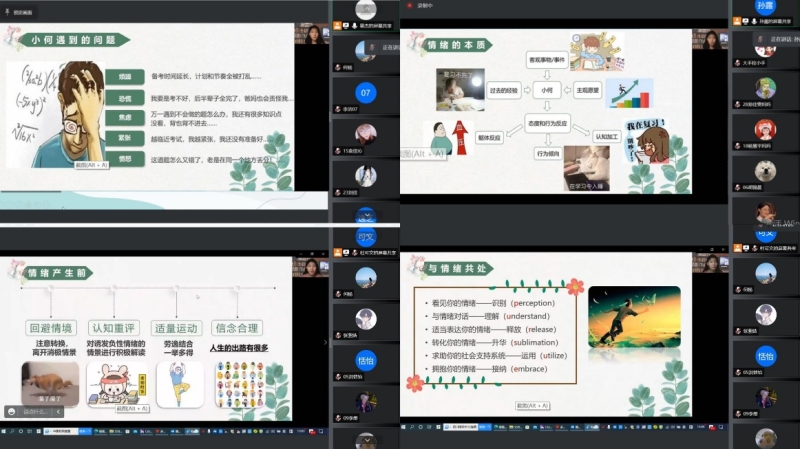This screenshot has height=449, width=800.
Task: Click muted mic icon beside 大手拉小手
Action: pyautogui.click(x=737, y=63)
